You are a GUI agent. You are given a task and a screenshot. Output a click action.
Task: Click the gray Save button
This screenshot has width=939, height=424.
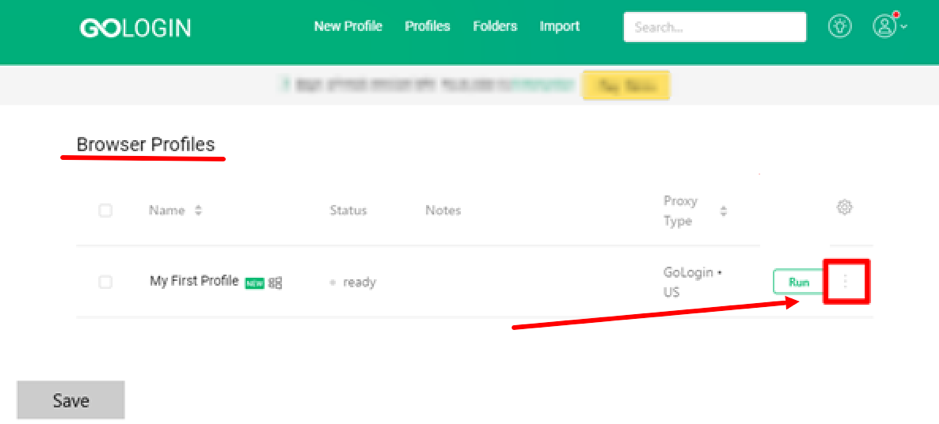71,400
